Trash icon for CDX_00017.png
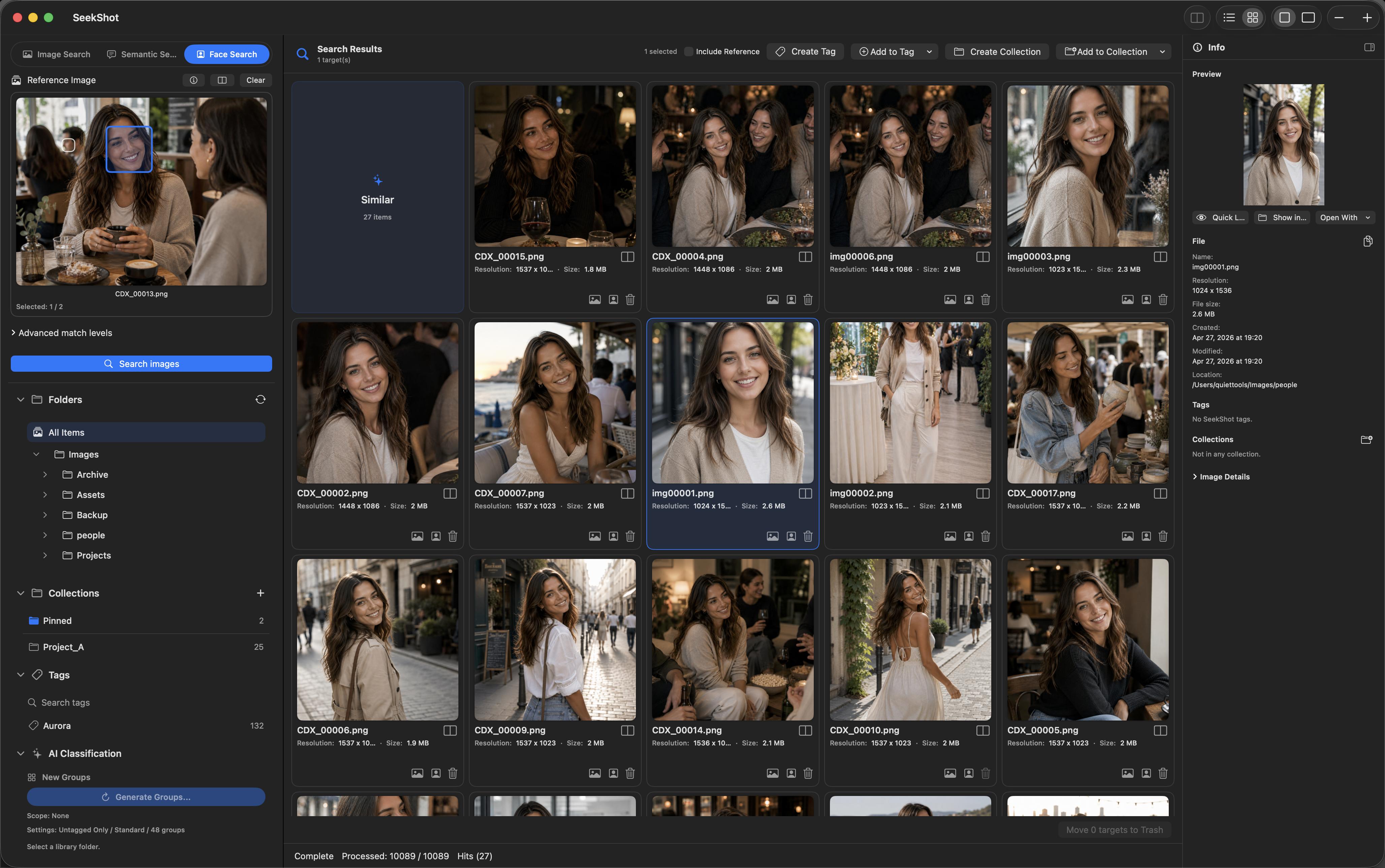Image resolution: width=1385 pixels, height=868 pixels. coord(1163,536)
